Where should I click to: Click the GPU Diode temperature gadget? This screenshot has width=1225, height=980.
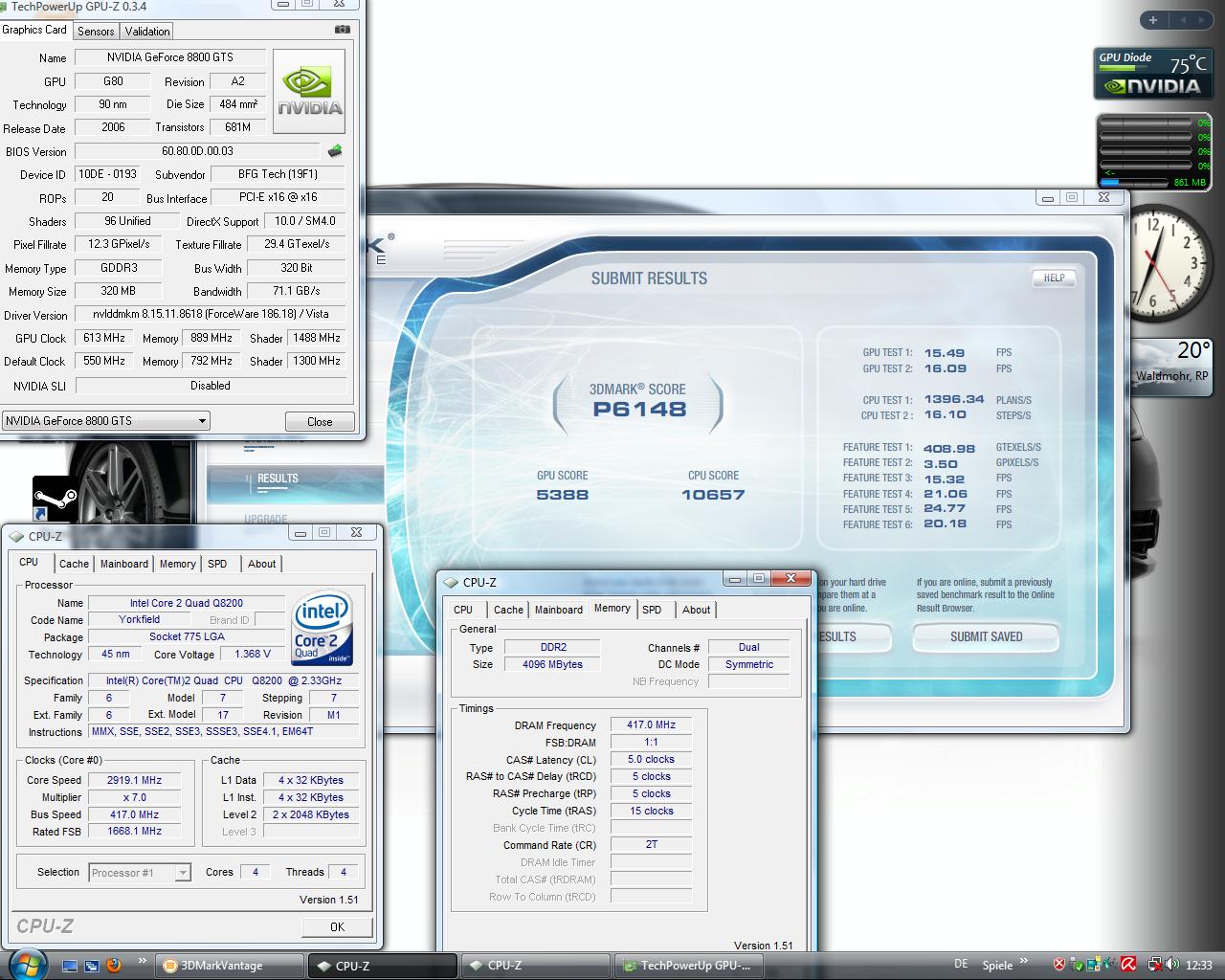[1153, 74]
